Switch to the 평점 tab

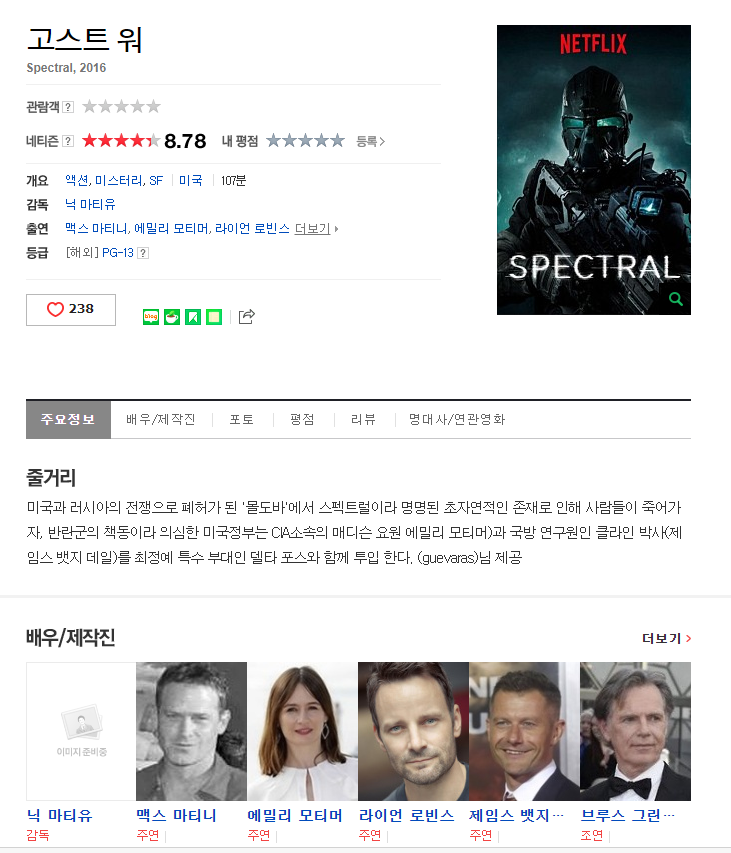(302, 419)
